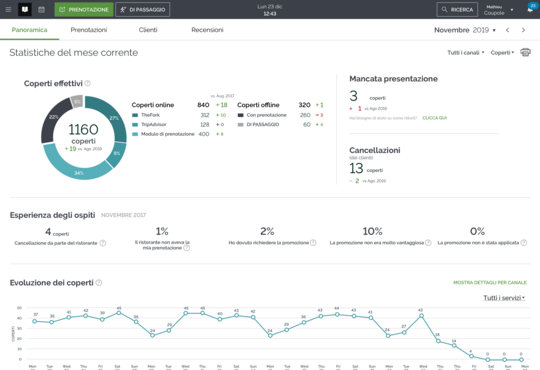Viewport: 540px width, 370px height.
Task: Click the RICERCA search box
Action: [x=457, y=10]
